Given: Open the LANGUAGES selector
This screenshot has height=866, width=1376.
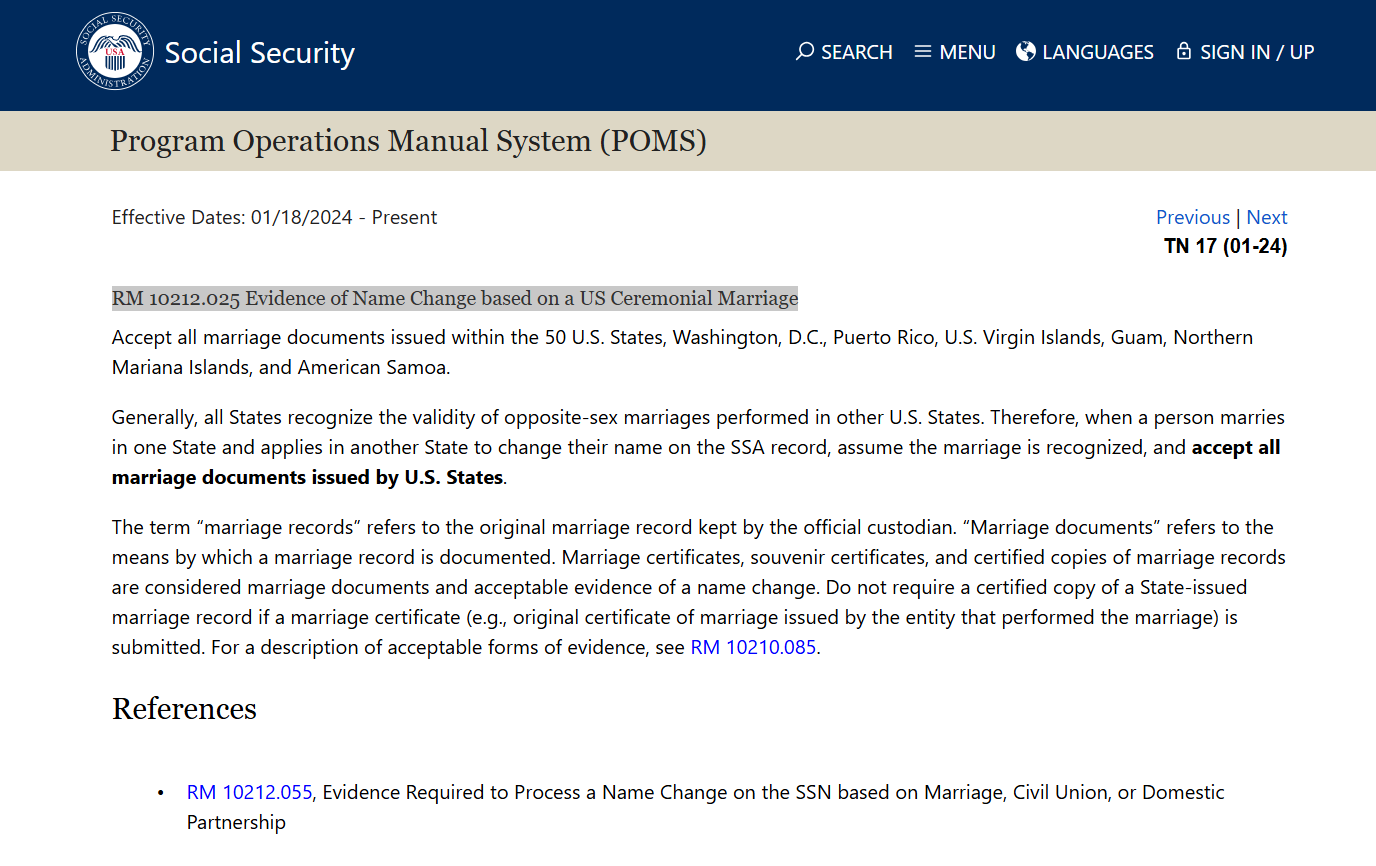Looking at the screenshot, I should 1098,53.
